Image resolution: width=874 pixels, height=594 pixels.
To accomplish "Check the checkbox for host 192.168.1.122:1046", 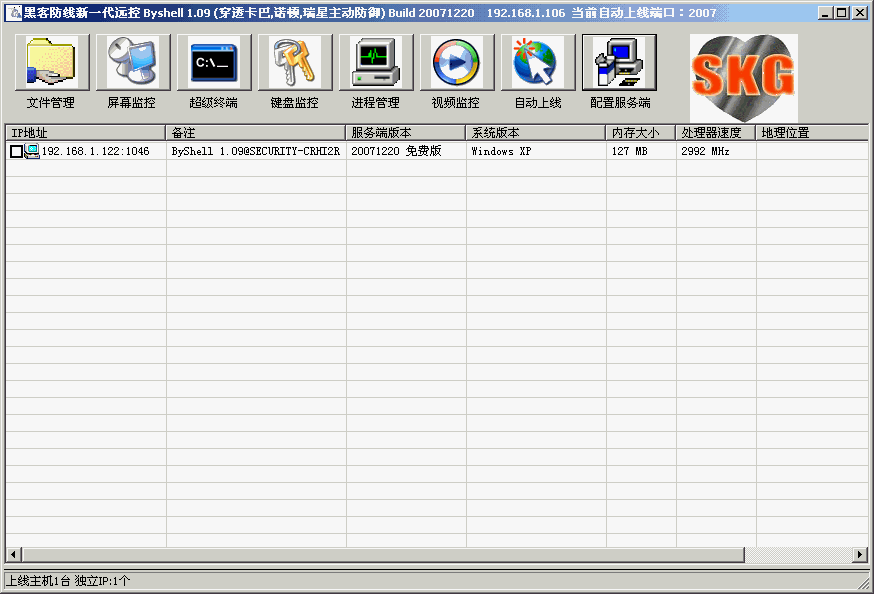I will click(x=15, y=151).
